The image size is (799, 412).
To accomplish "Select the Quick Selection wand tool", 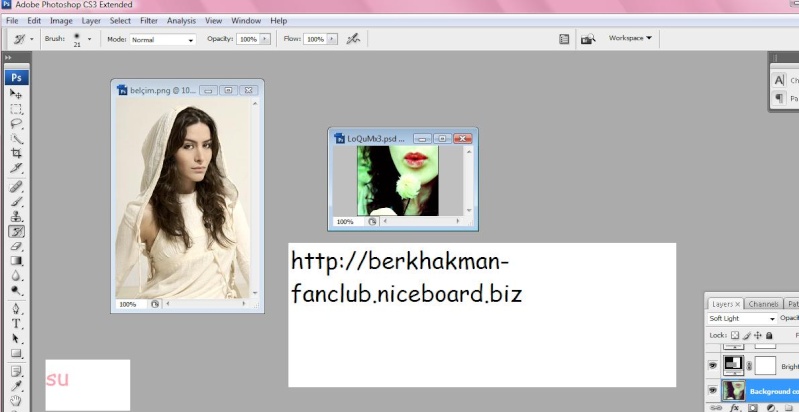I will click(x=16, y=139).
